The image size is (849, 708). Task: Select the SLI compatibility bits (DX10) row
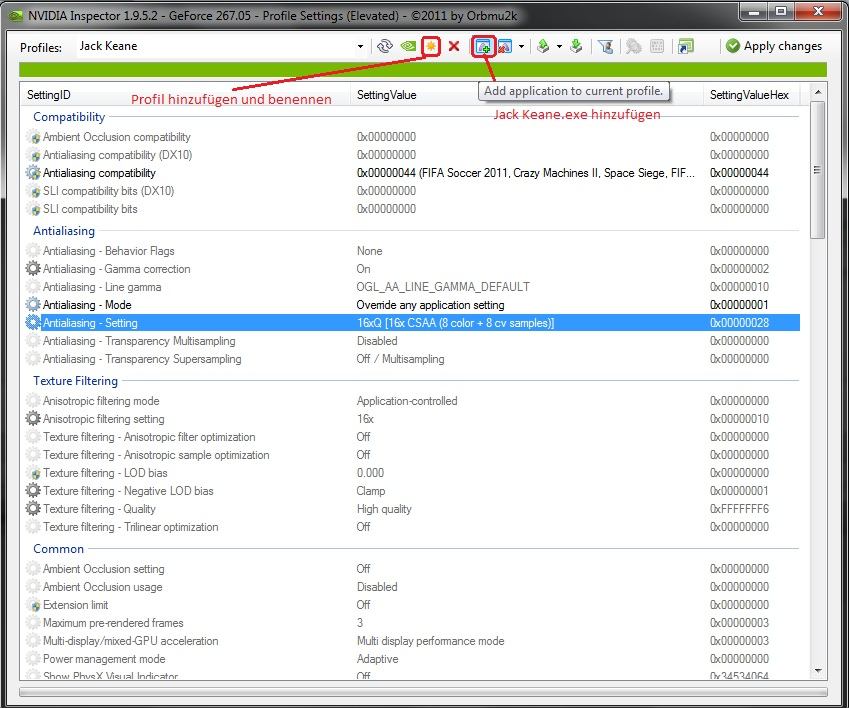[x=413, y=191]
